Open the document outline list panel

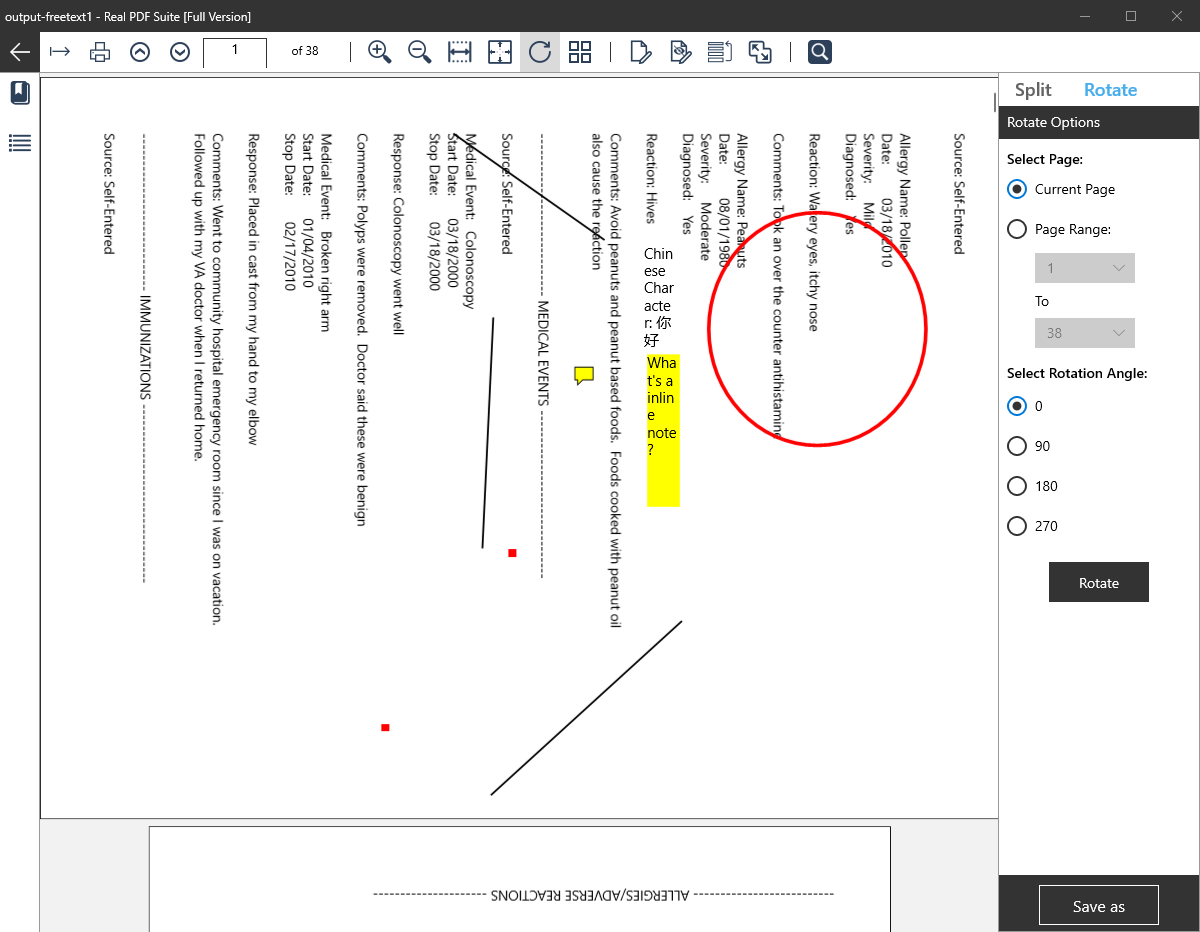pyautogui.click(x=20, y=142)
